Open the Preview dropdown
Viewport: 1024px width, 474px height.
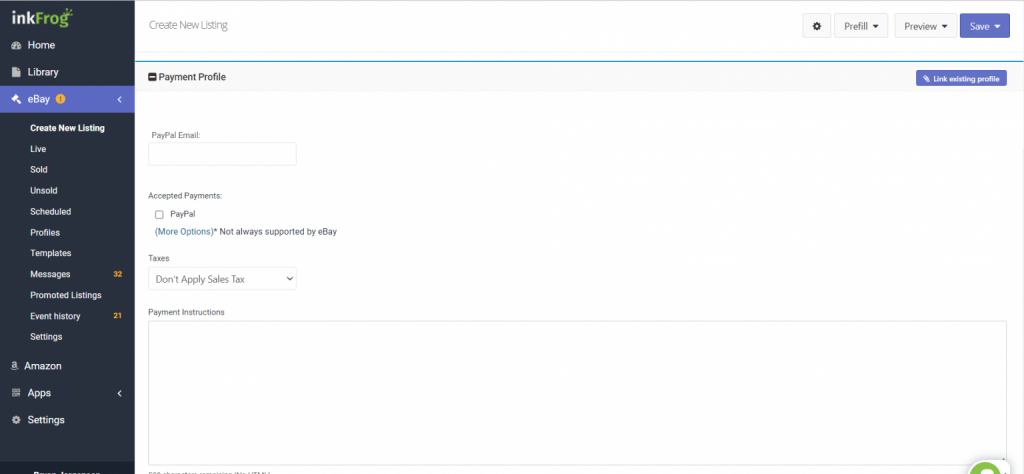[925, 26]
